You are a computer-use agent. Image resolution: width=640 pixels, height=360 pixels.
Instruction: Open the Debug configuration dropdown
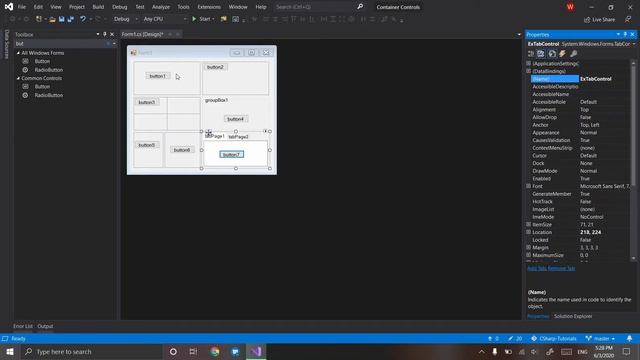click(x=125, y=19)
